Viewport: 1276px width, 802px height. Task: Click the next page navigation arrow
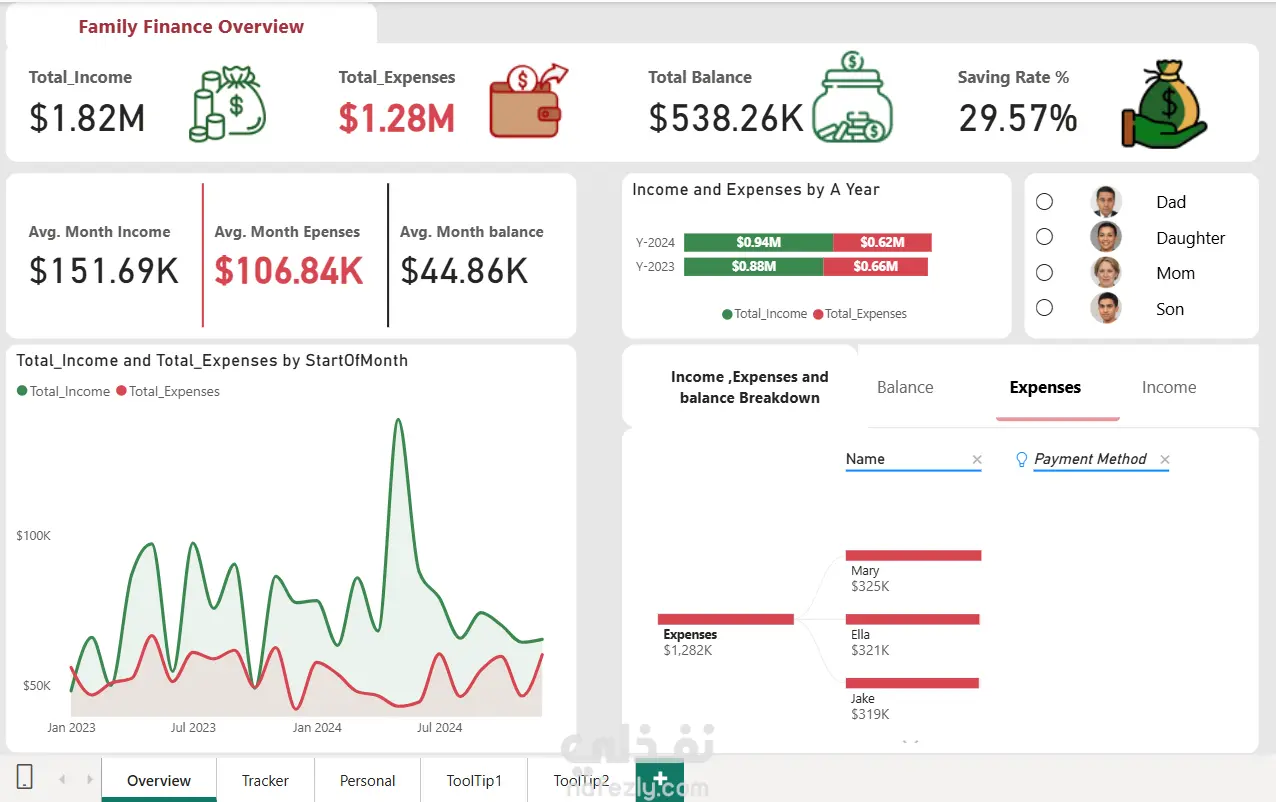[89, 779]
